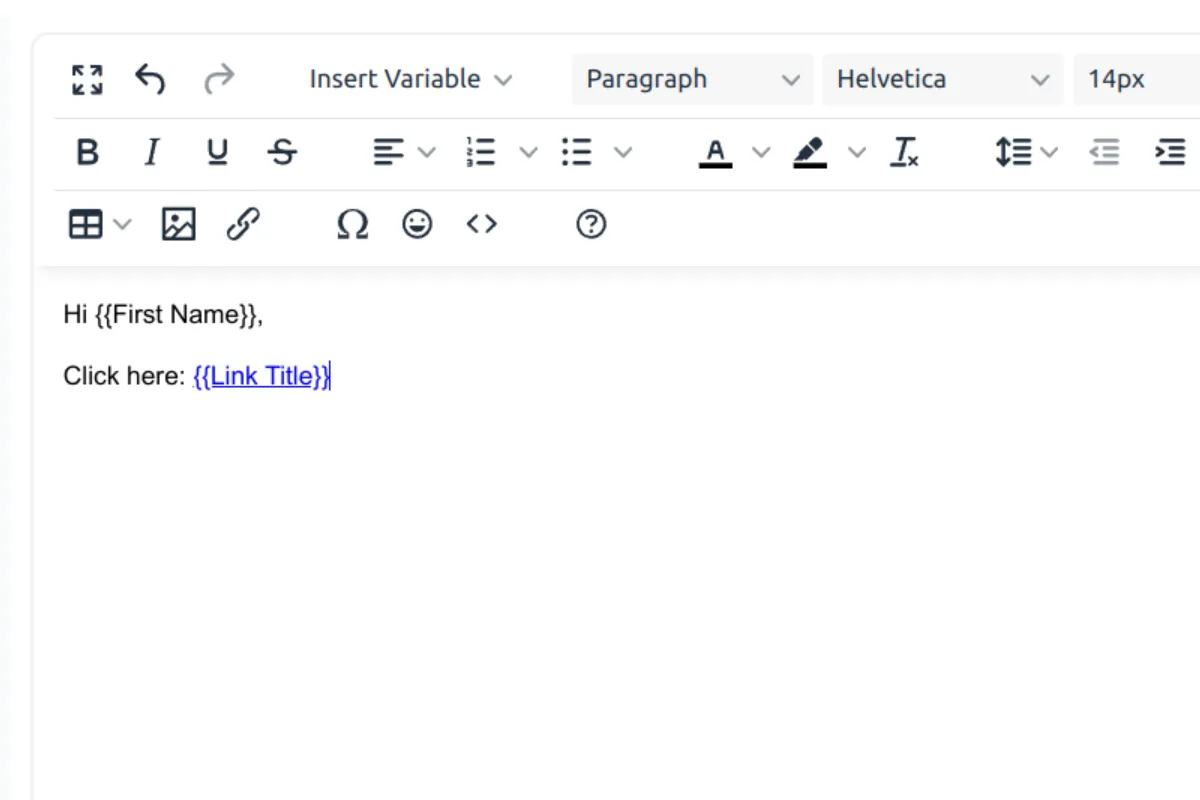Open the insert link tool
Screen dimensions: 1200x800
[245, 224]
